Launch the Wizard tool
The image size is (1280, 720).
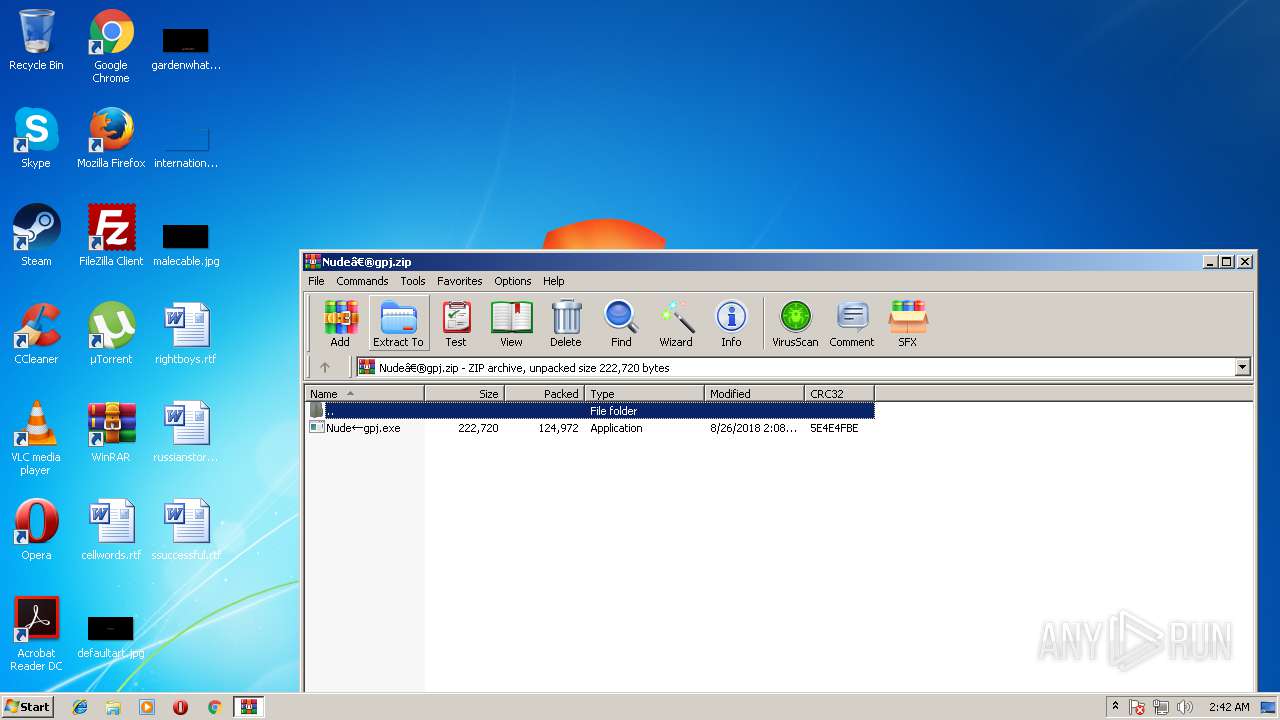click(676, 323)
